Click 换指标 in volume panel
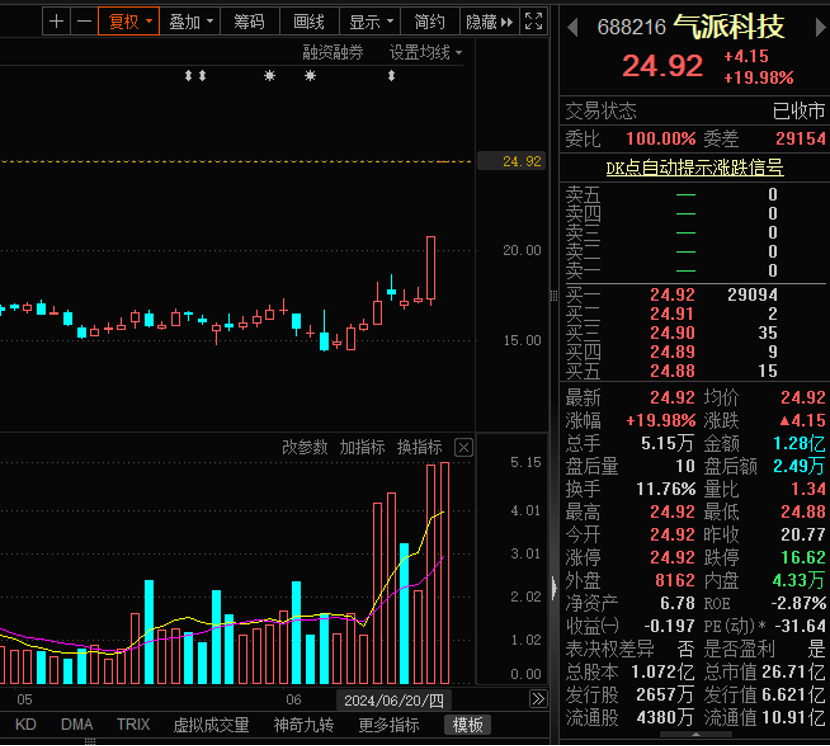Image resolution: width=830 pixels, height=746 pixels. click(x=419, y=447)
